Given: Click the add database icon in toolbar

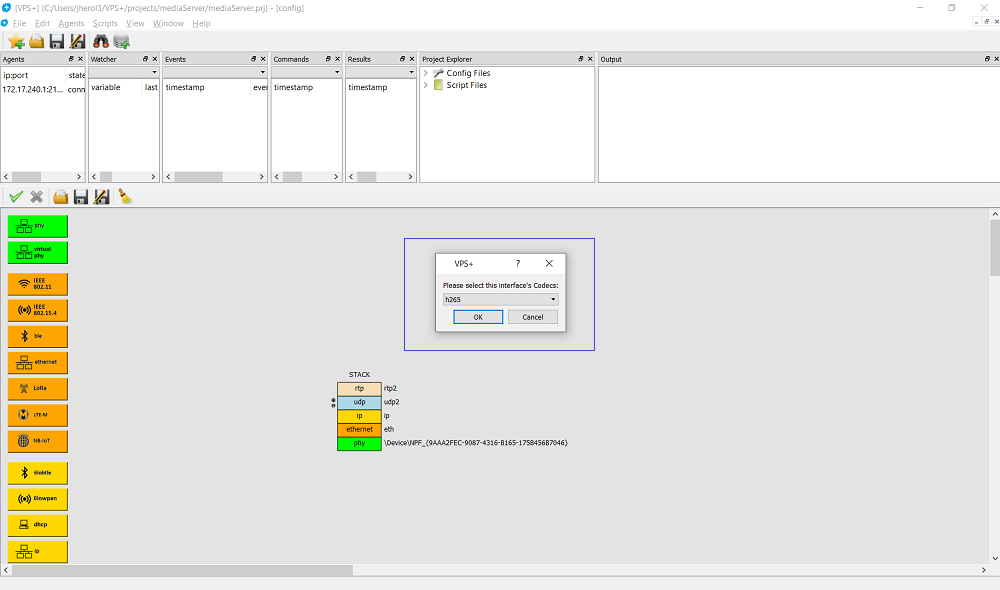Looking at the screenshot, I should (x=122, y=41).
